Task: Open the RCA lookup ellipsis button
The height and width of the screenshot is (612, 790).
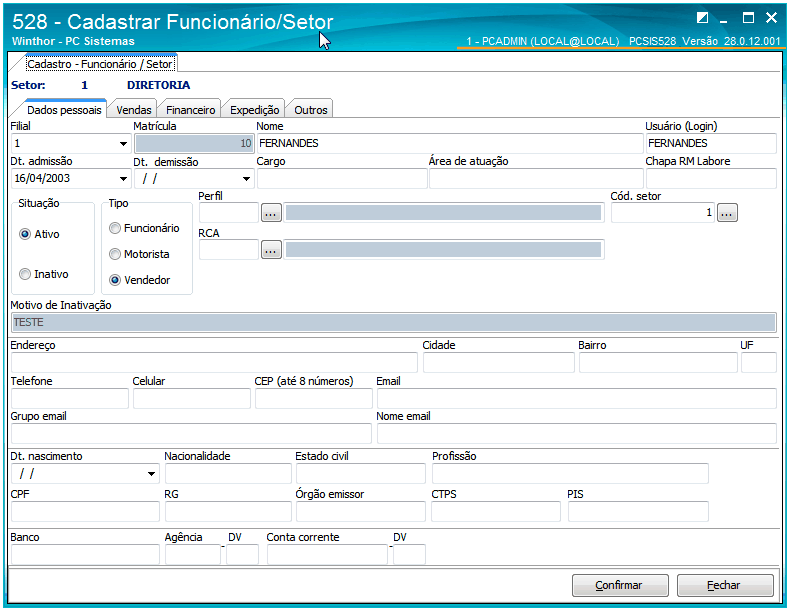Action: 271,250
